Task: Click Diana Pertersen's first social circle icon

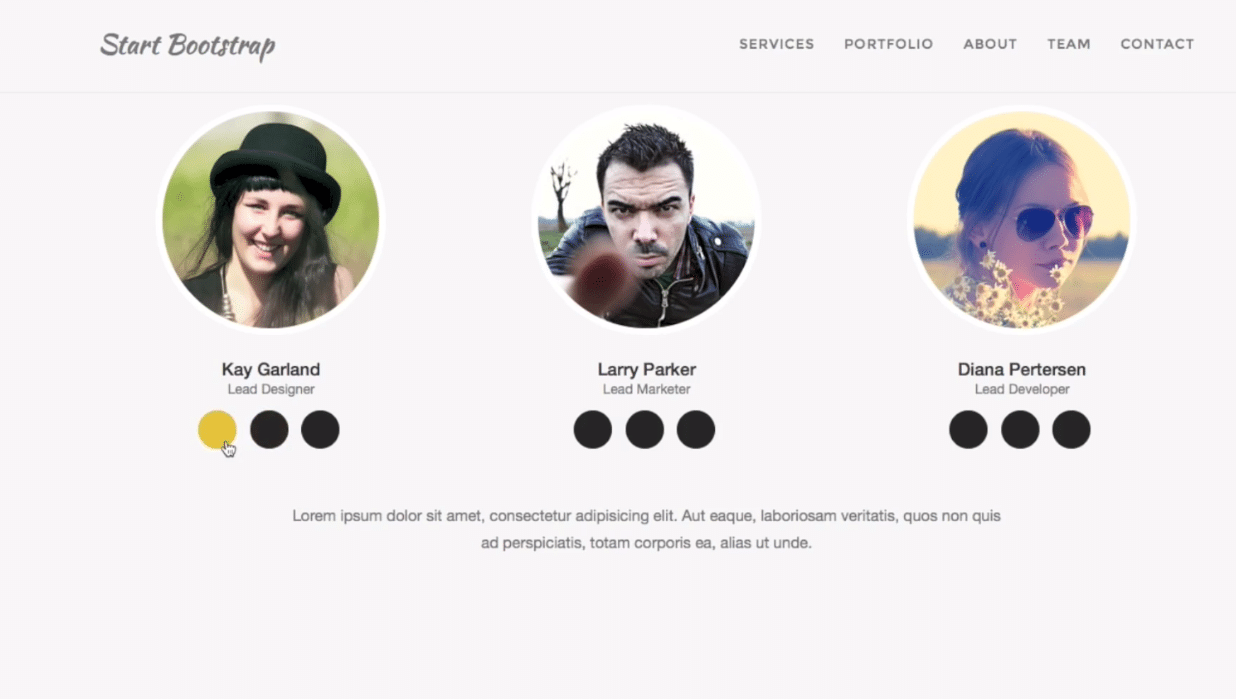Action: [968, 430]
